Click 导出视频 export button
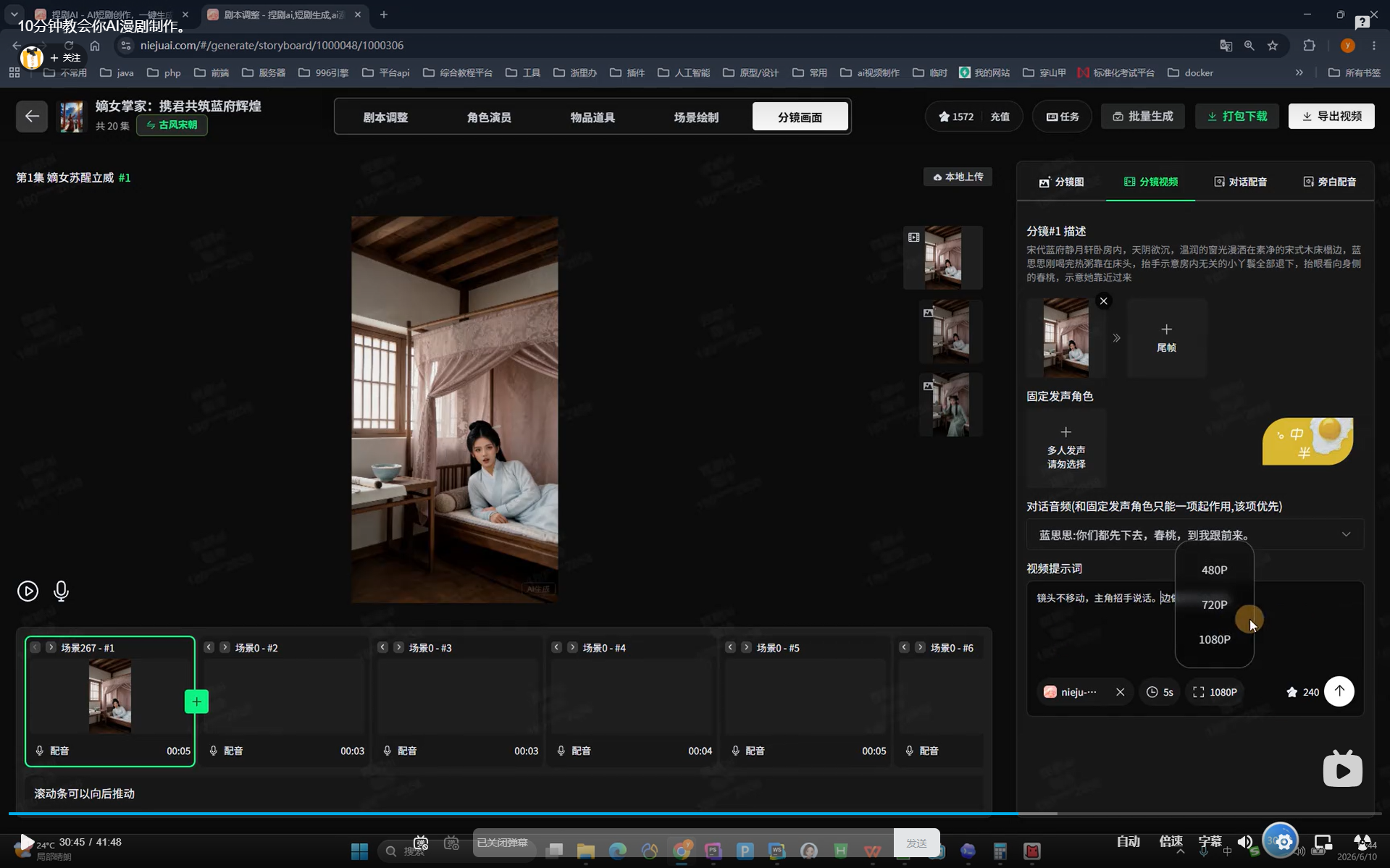The height and width of the screenshot is (868, 1390). coord(1331,116)
